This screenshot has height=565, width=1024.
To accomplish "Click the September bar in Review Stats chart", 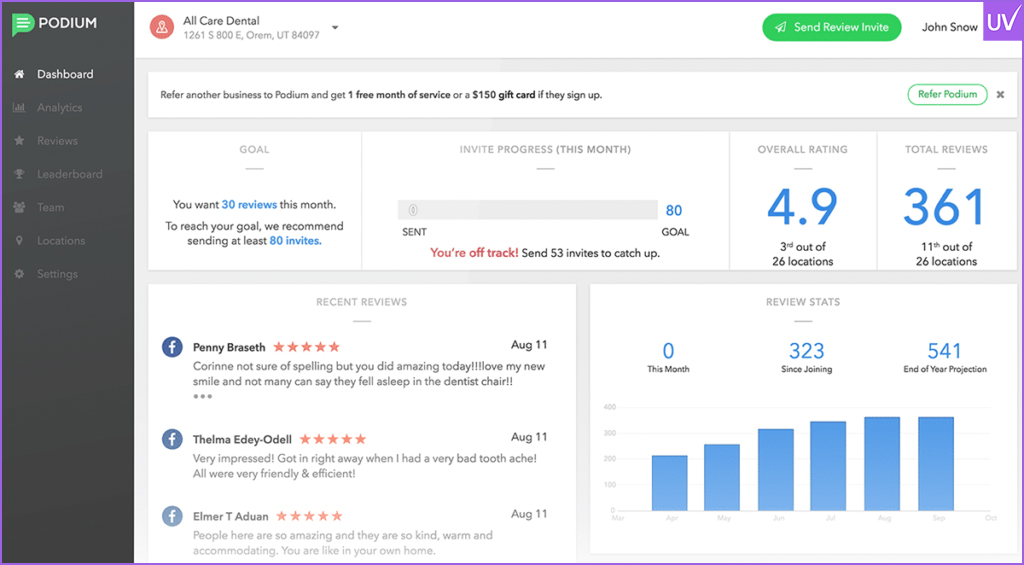I will (x=936, y=464).
